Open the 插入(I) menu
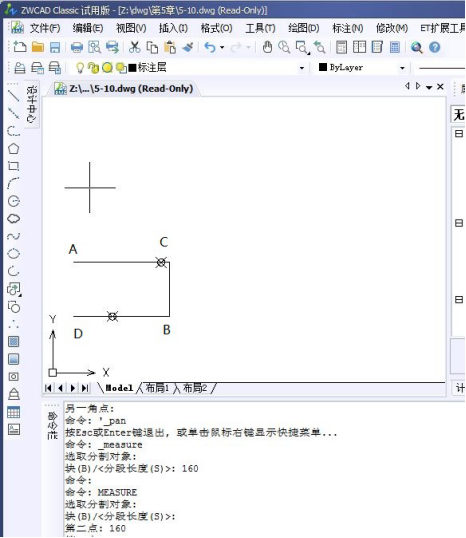Viewport: 466px width, 538px height. [x=173, y=28]
